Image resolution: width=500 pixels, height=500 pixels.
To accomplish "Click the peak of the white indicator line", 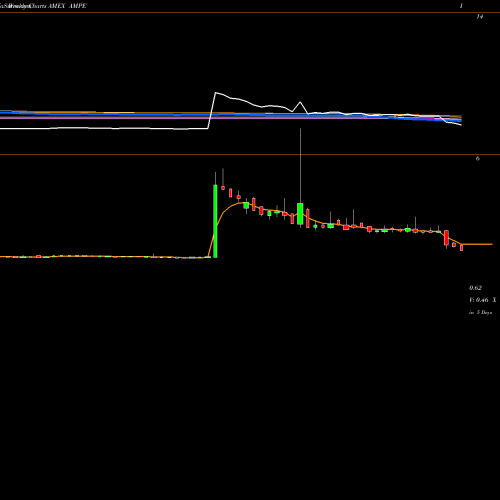I will coord(216,92).
